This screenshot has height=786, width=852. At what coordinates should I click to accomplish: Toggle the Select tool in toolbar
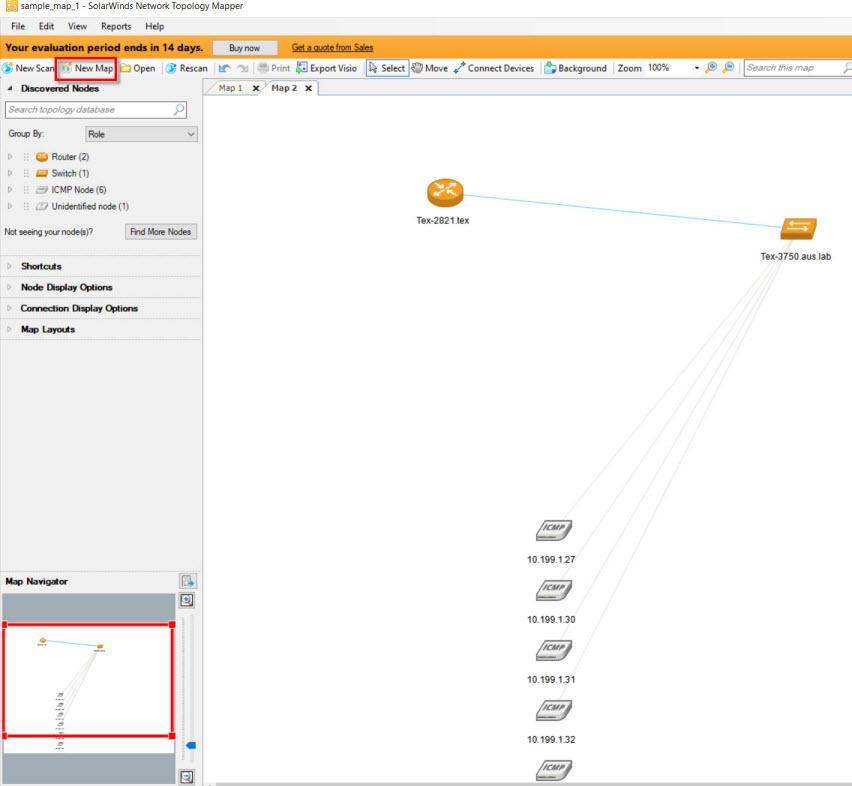[386, 68]
